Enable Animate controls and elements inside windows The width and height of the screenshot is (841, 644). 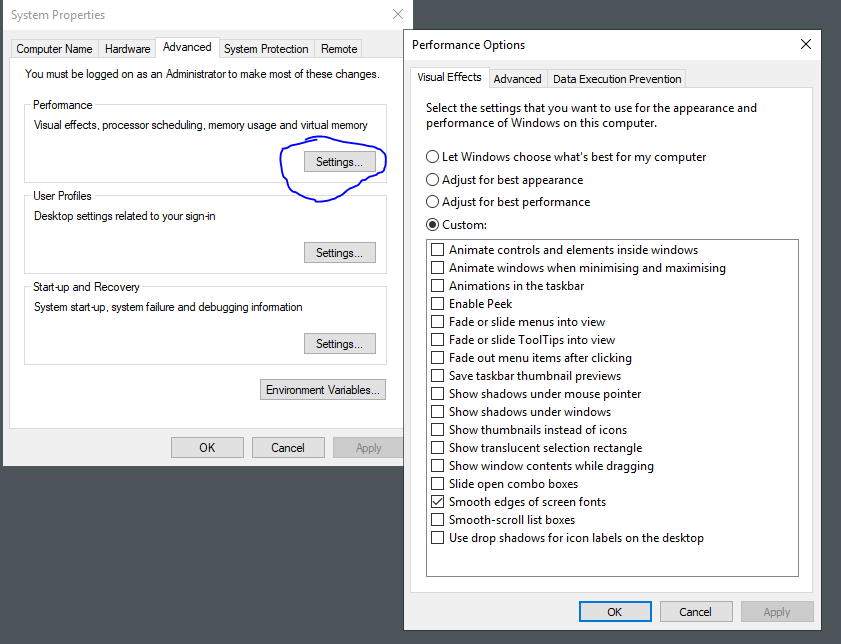tap(437, 250)
